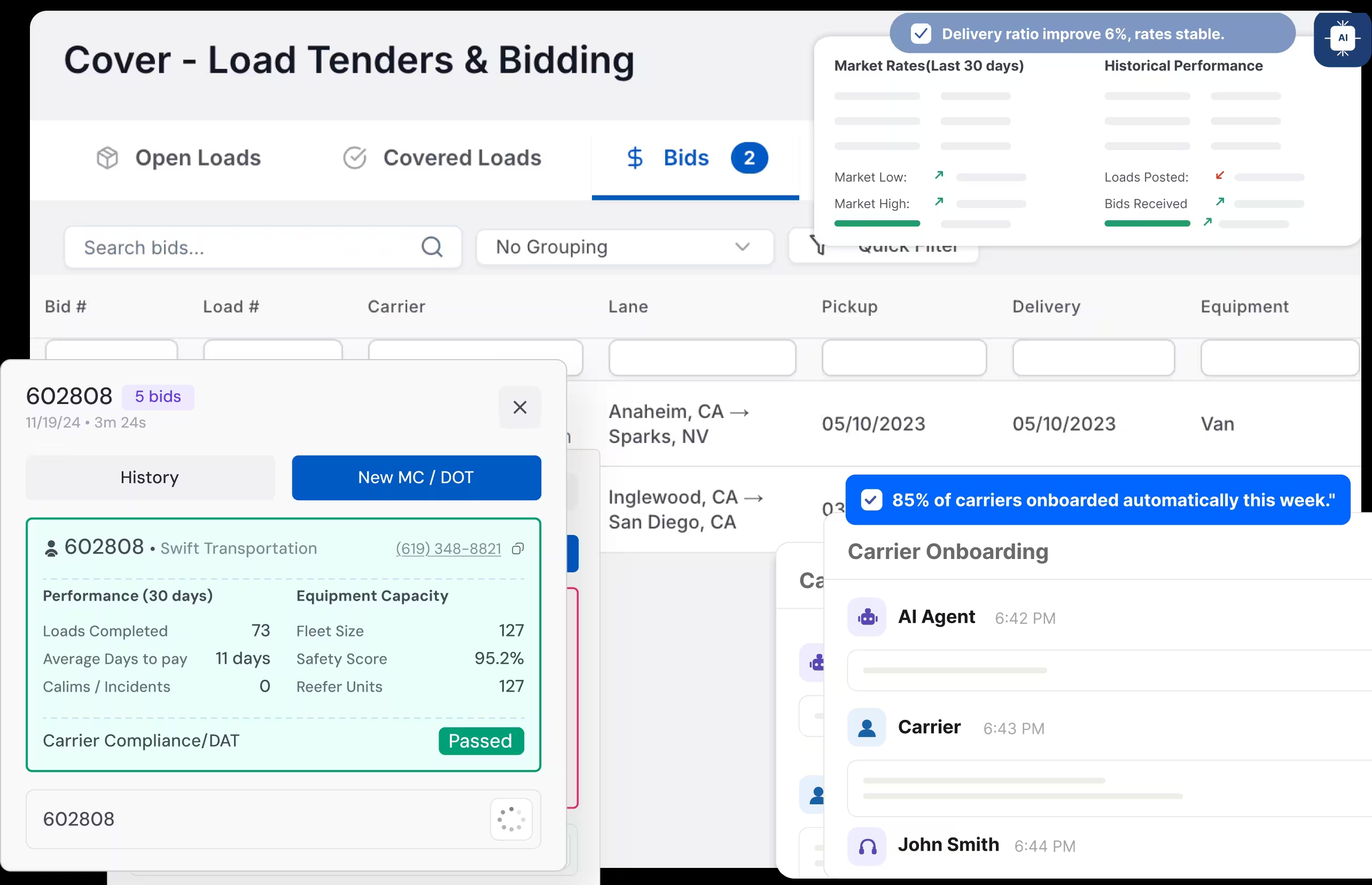
Task: Click the Load # column header
Action: pyautogui.click(x=231, y=306)
